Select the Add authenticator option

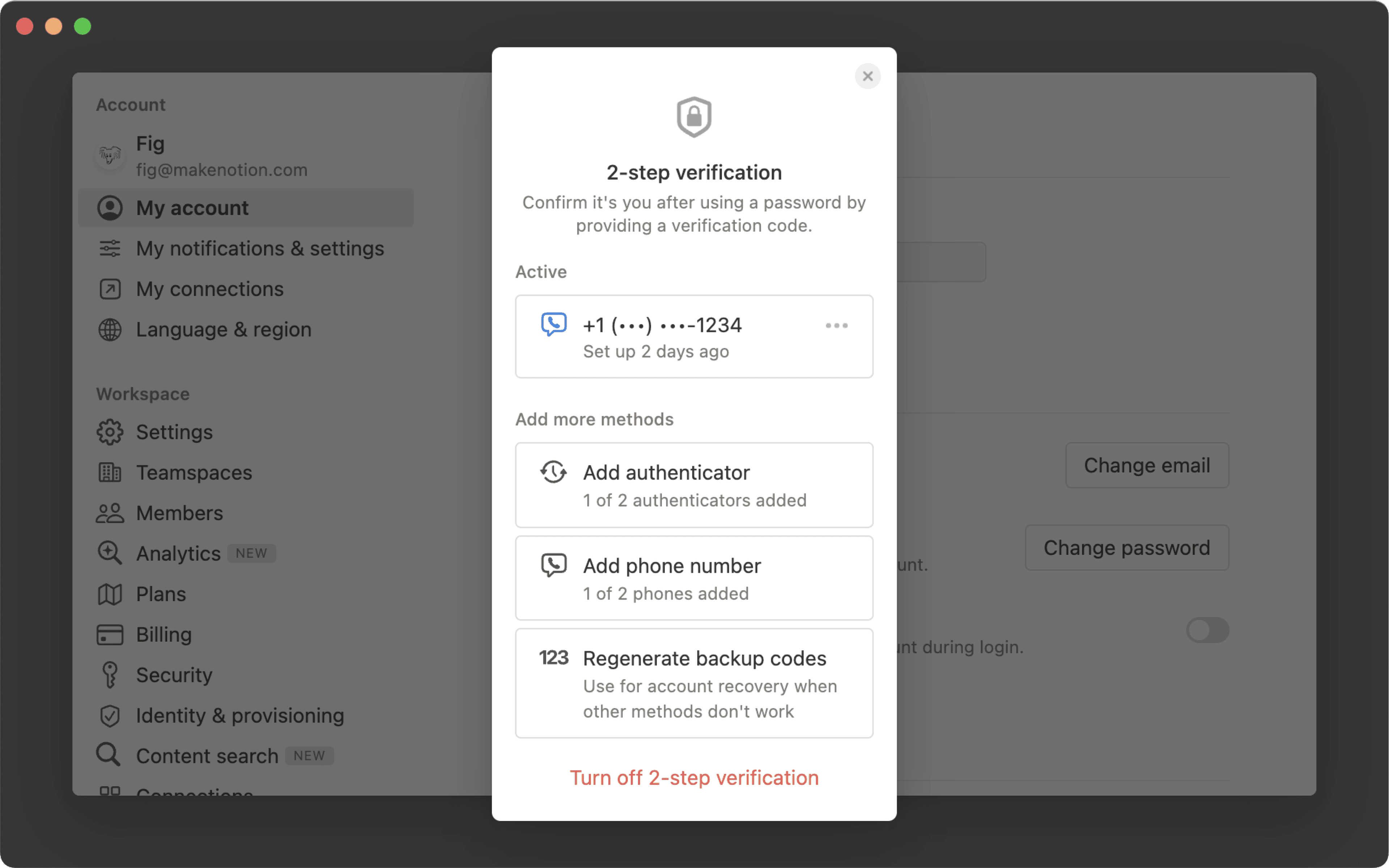pyautogui.click(x=694, y=485)
